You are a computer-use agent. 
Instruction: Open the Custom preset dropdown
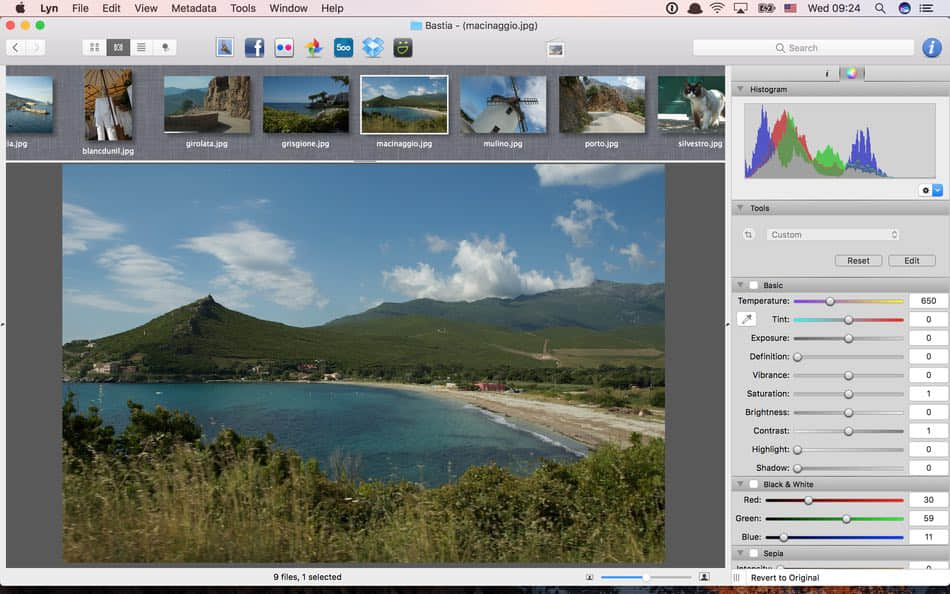(833, 235)
